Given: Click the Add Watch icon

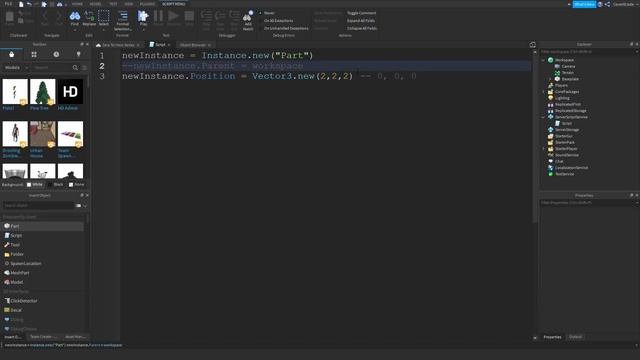Looking at the screenshot, I should point(248,16).
